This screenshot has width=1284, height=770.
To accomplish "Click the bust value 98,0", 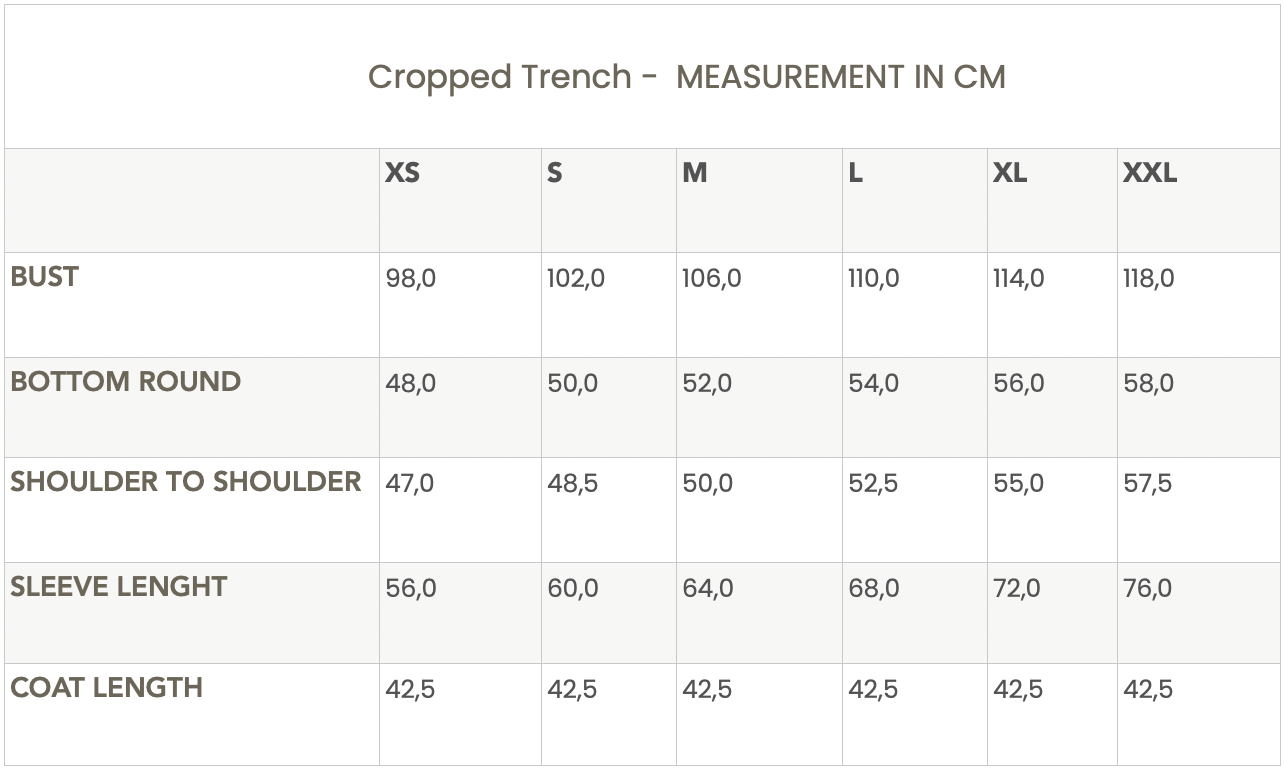I will 410,278.
